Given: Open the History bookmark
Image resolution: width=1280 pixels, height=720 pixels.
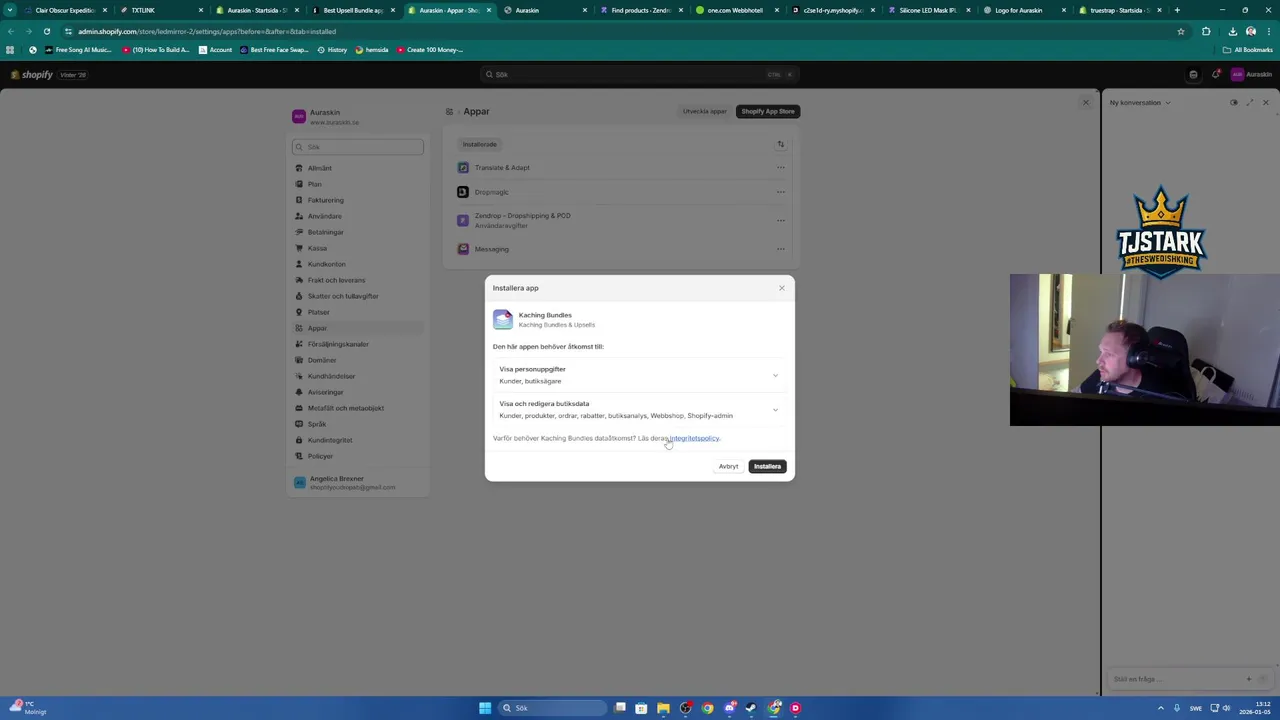Looking at the screenshot, I should (332, 50).
